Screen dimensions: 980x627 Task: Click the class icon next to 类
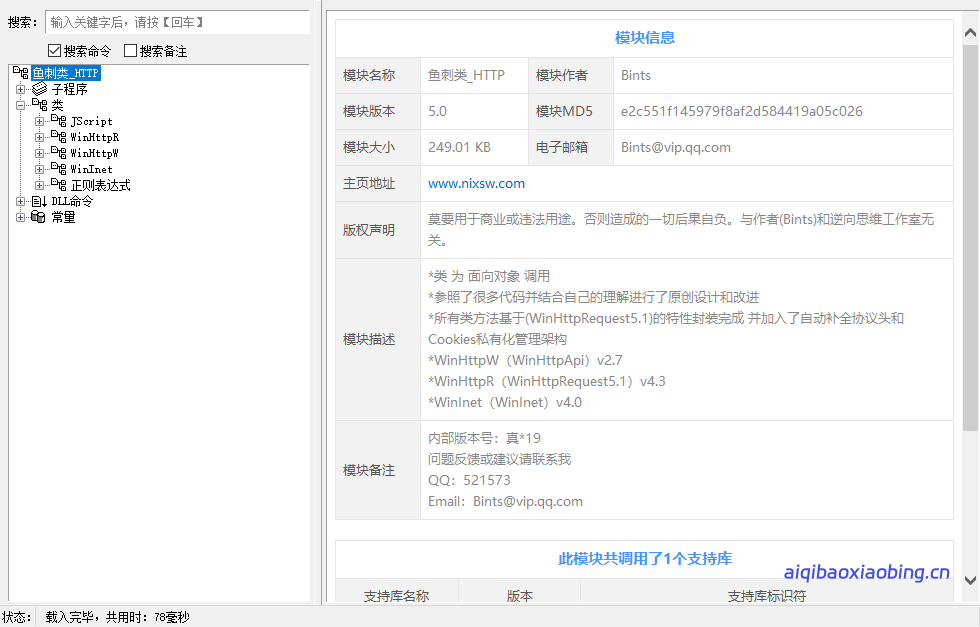coord(39,105)
